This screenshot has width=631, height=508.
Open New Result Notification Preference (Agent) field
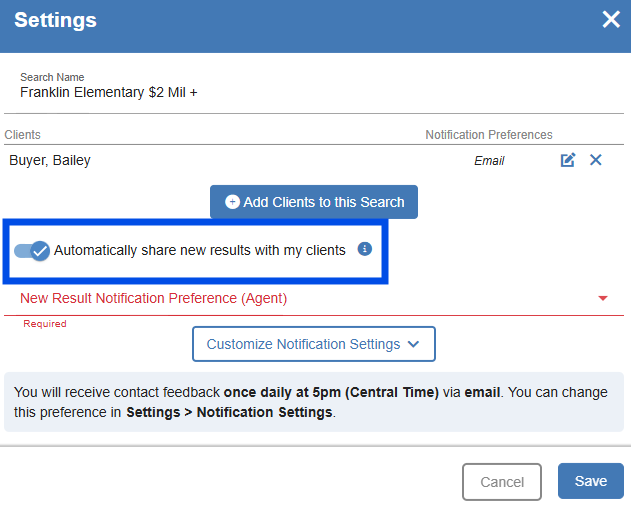[x=300, y=298]
